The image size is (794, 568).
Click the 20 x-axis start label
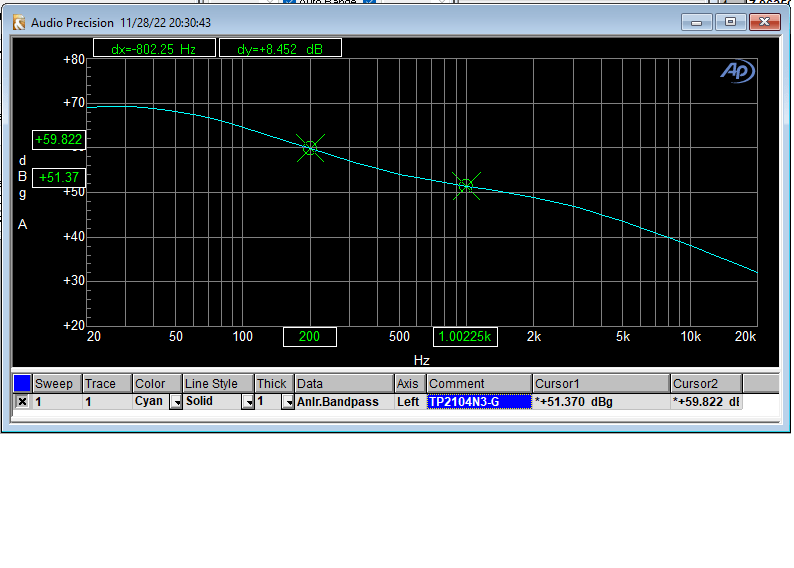click(x=94, y=337)
